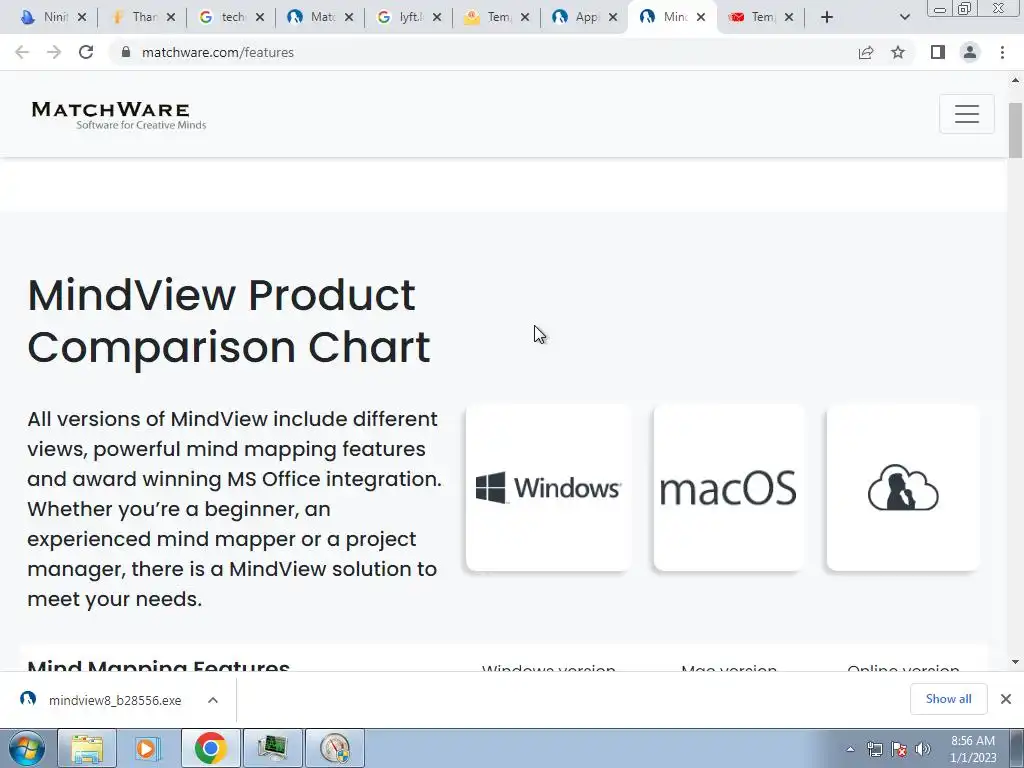Screen dimensions: 1024x768
Task: Show hidden system tray icons
Action: (x=850, y=749)
